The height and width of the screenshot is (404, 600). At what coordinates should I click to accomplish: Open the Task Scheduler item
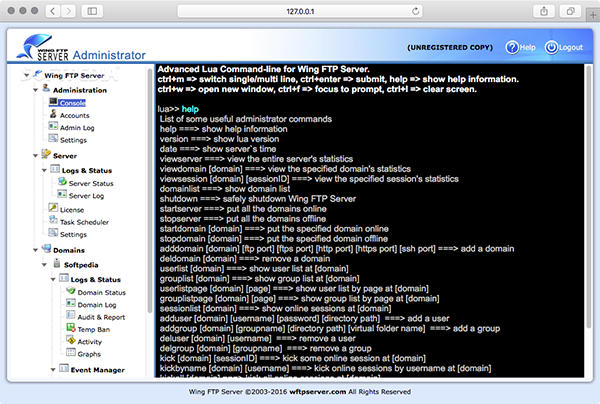click(84, 222)
